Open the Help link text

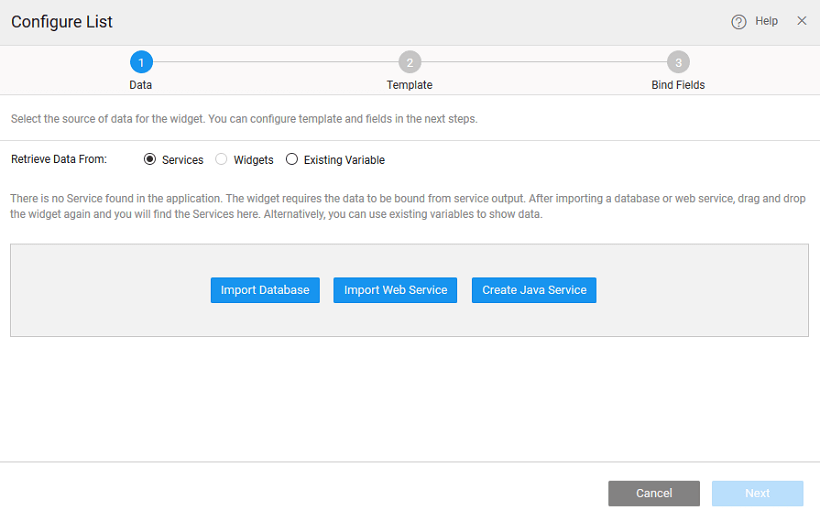click(x=766, y=21)
